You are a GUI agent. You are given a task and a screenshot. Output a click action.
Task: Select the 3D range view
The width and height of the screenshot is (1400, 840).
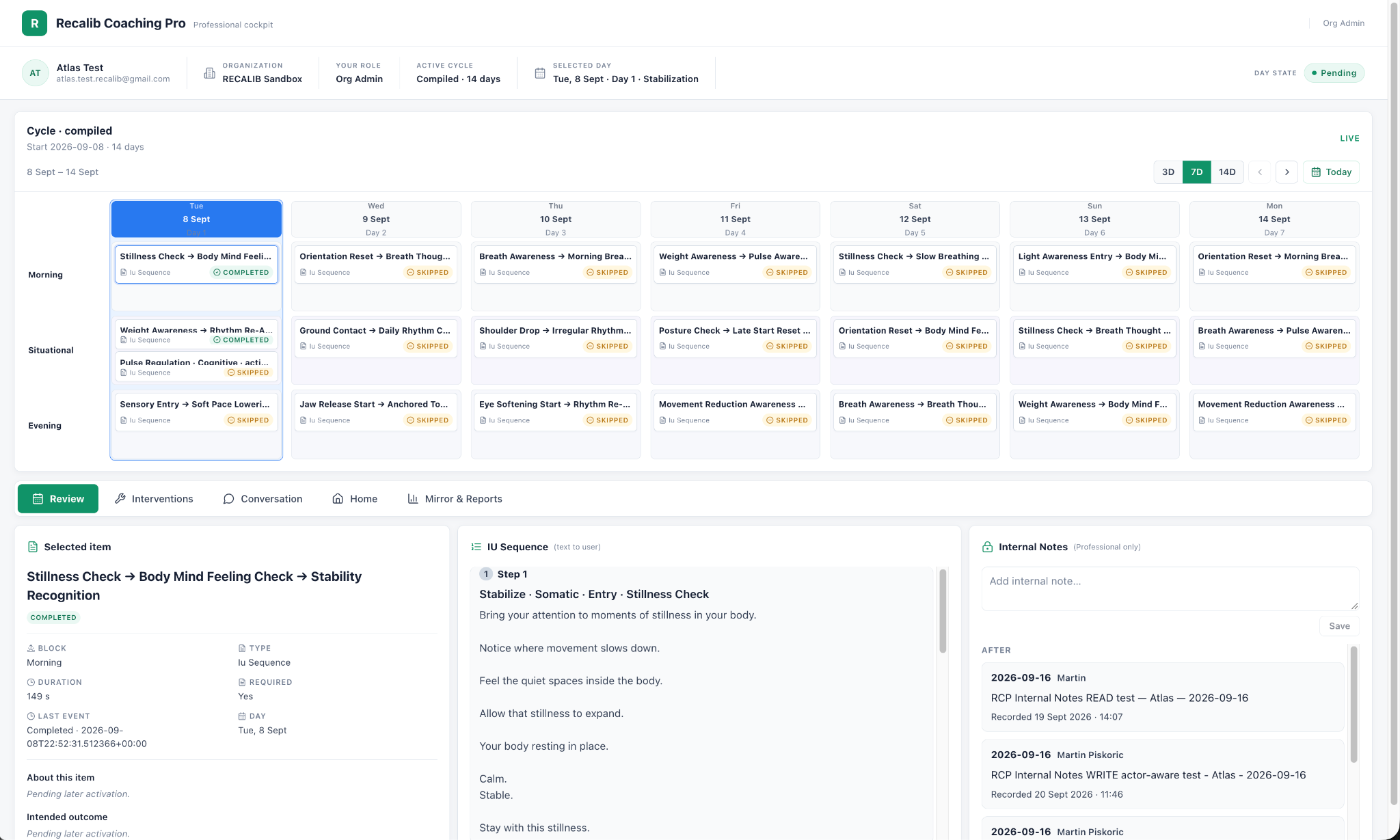click(x=1168, y=172)
